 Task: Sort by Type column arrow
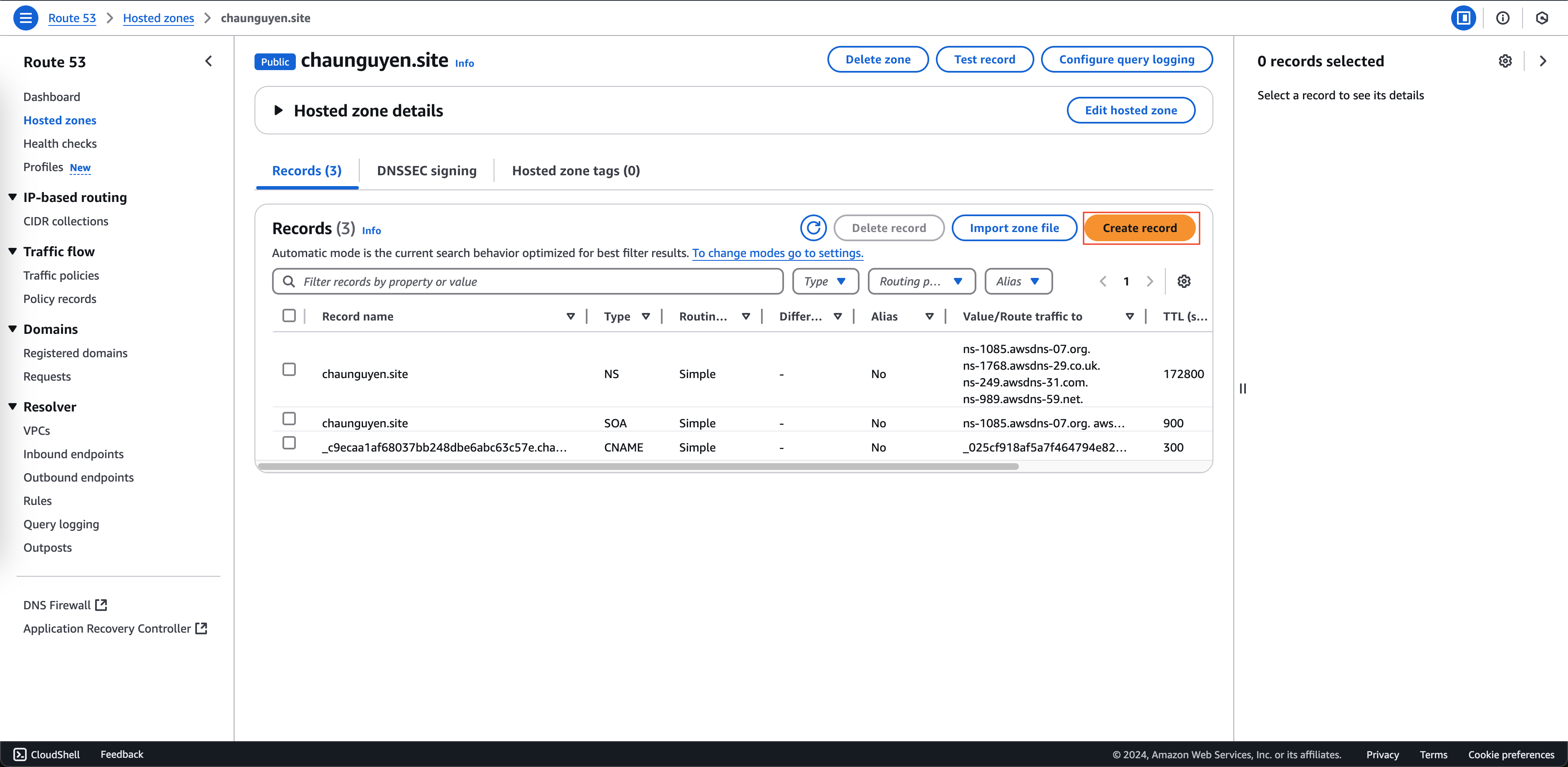tap(646, 317)
